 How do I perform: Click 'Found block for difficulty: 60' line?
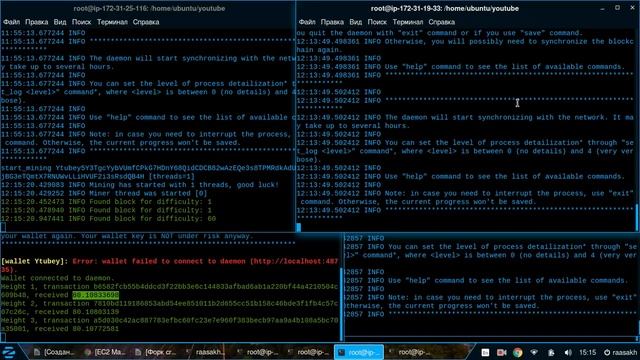click(109, 219)
